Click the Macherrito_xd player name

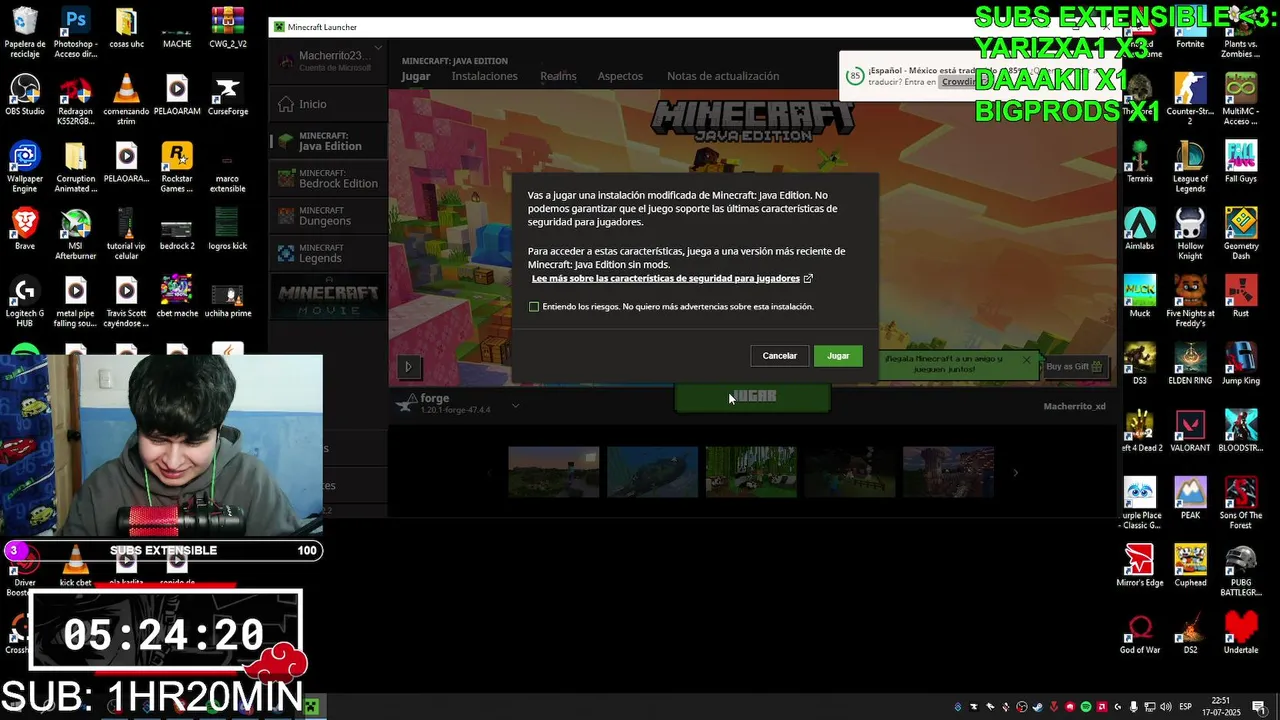point(1074,407)
